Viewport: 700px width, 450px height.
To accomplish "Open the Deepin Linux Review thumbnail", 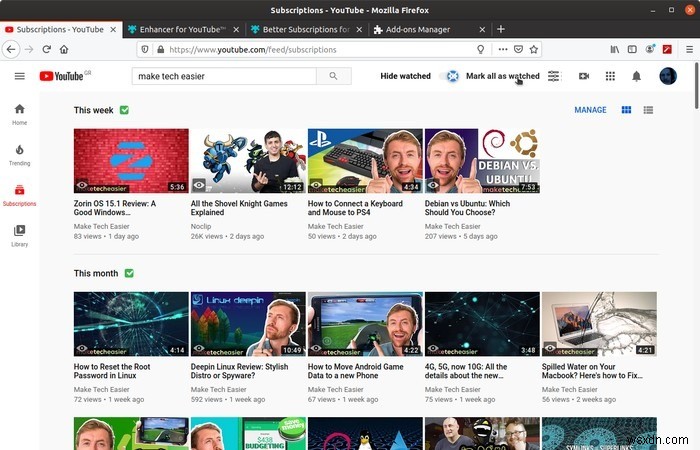I will 248,324.
